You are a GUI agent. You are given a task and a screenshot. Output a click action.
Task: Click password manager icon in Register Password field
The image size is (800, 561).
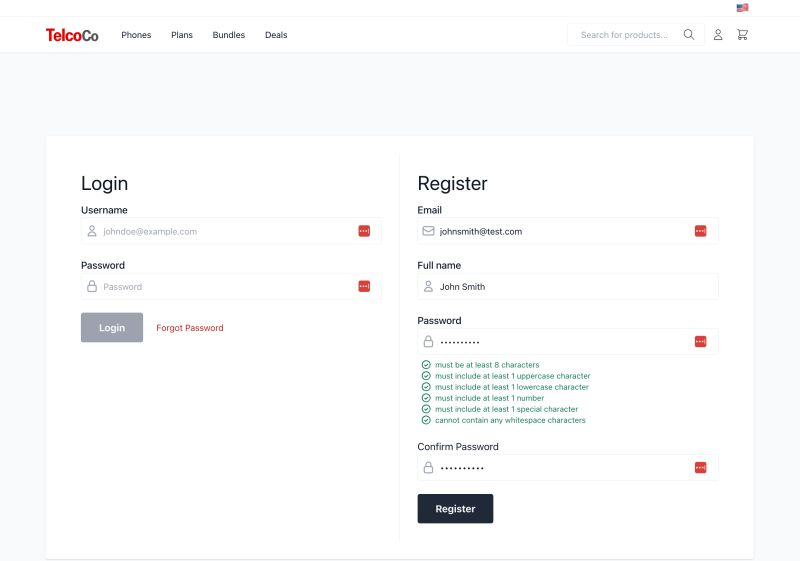701,341
